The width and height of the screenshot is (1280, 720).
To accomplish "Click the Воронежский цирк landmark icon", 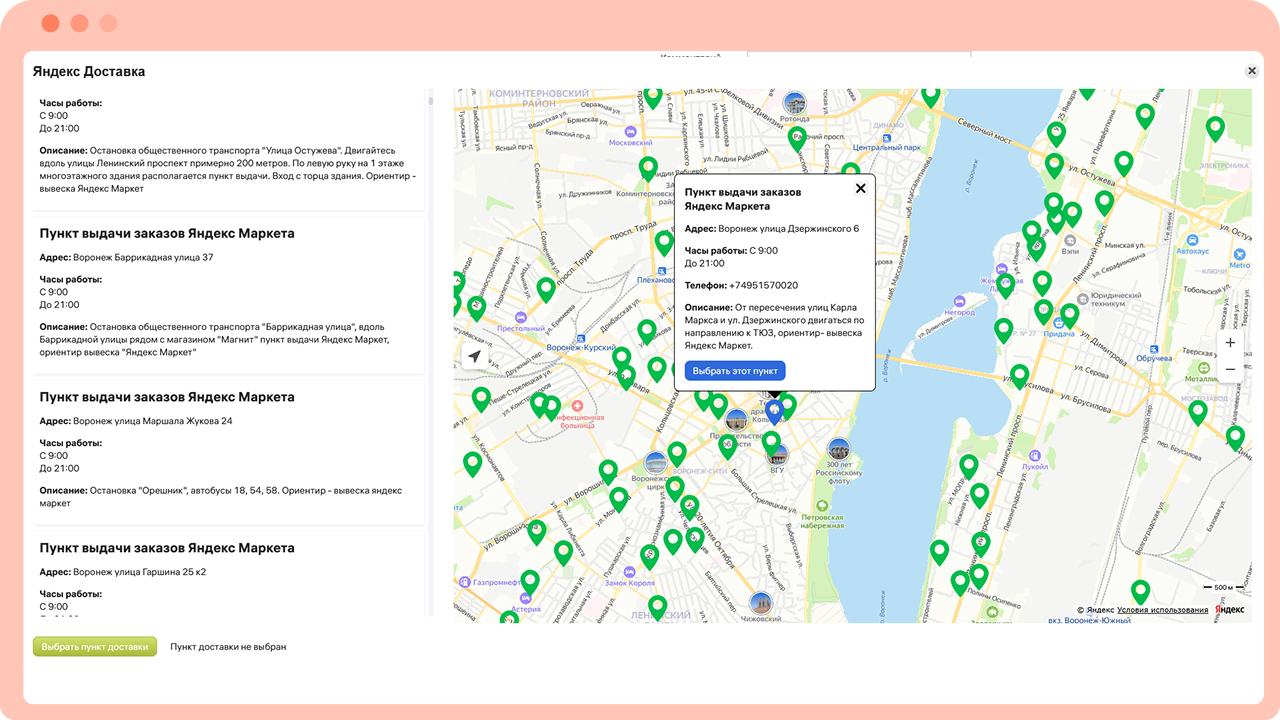I will click(656, 463).
